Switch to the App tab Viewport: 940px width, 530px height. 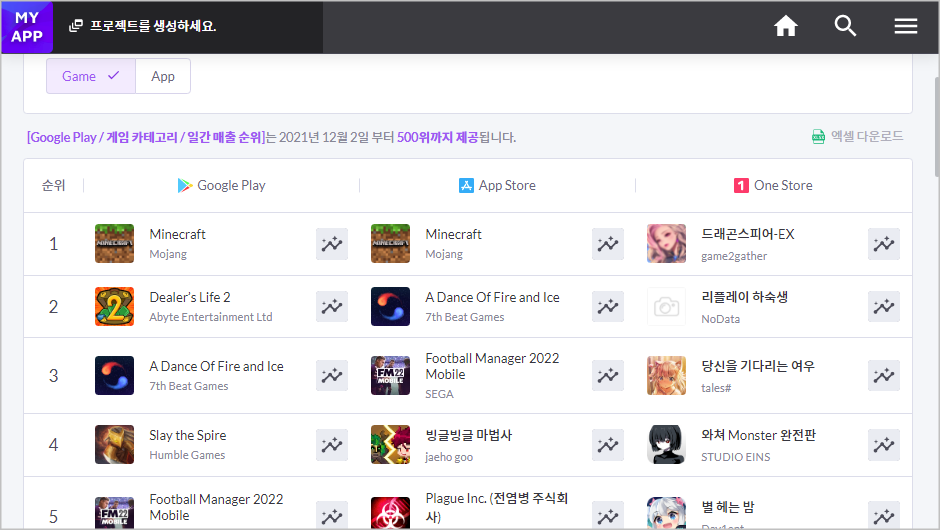[x=163, y=76]
